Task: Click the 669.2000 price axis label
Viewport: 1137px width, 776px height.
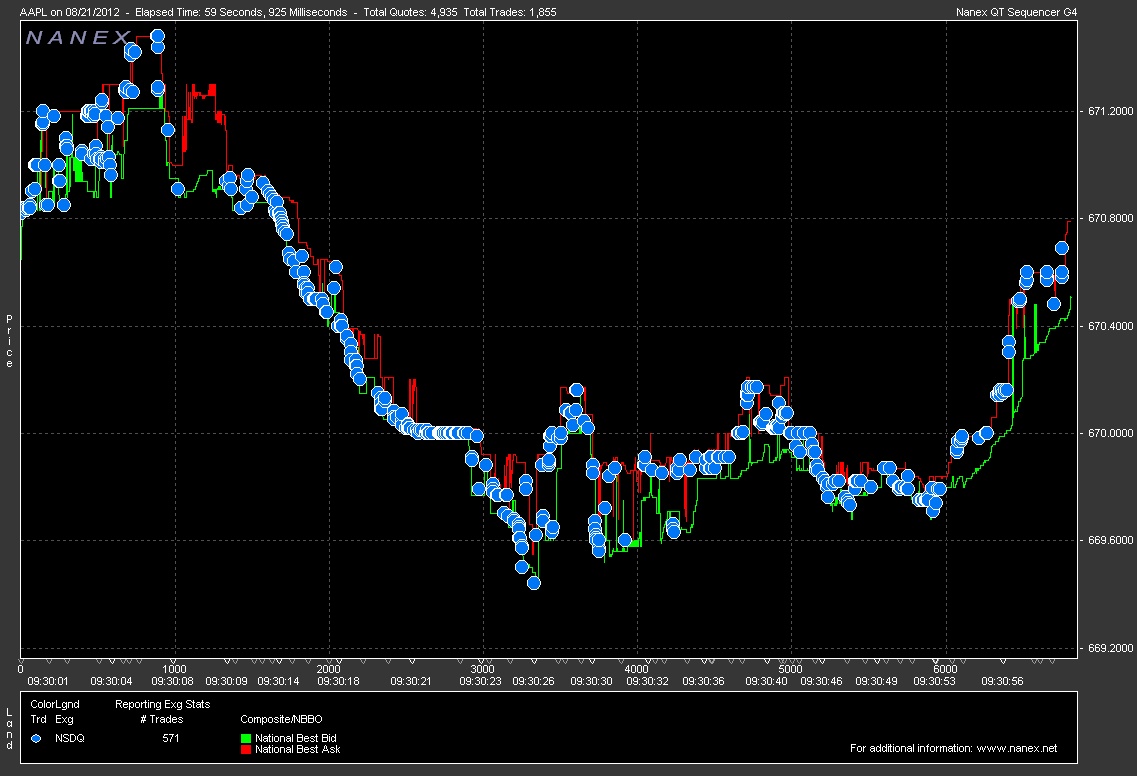Action: (1110, 648)
